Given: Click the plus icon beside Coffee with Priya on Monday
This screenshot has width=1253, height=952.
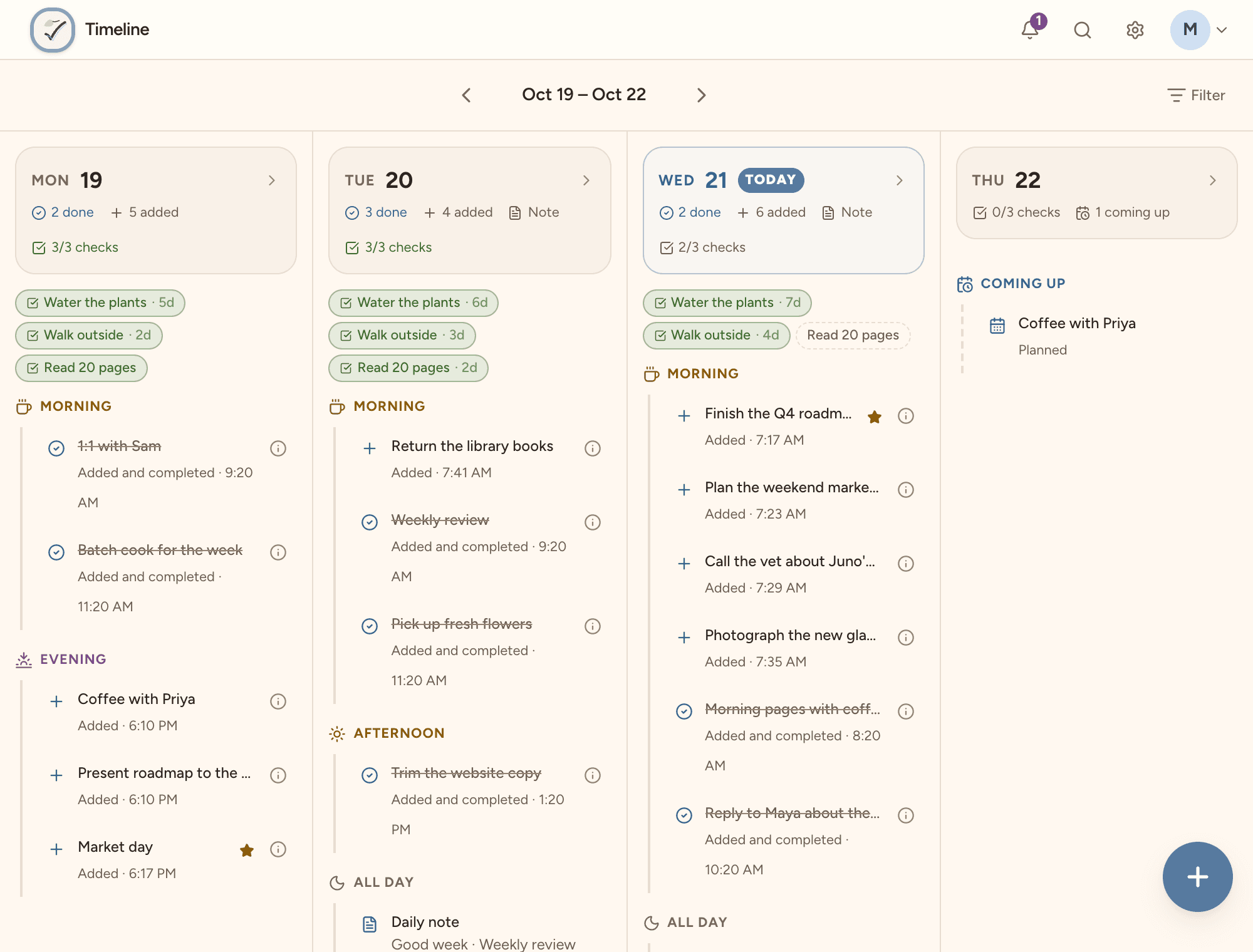Looking at the screenshot, I should tap(56, 701).
